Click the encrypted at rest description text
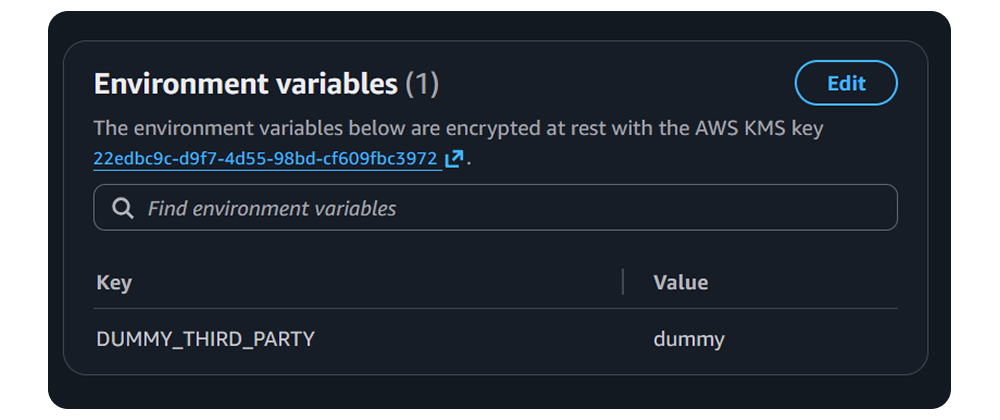 pyautogui.click(x=400, y=129)
